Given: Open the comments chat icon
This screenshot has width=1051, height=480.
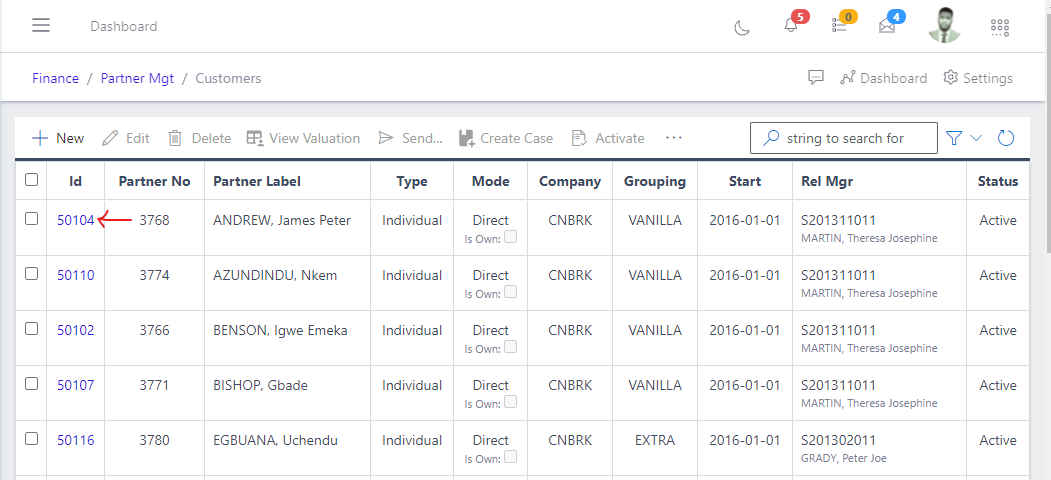Looking at the screenshot, I should [816, 77].
